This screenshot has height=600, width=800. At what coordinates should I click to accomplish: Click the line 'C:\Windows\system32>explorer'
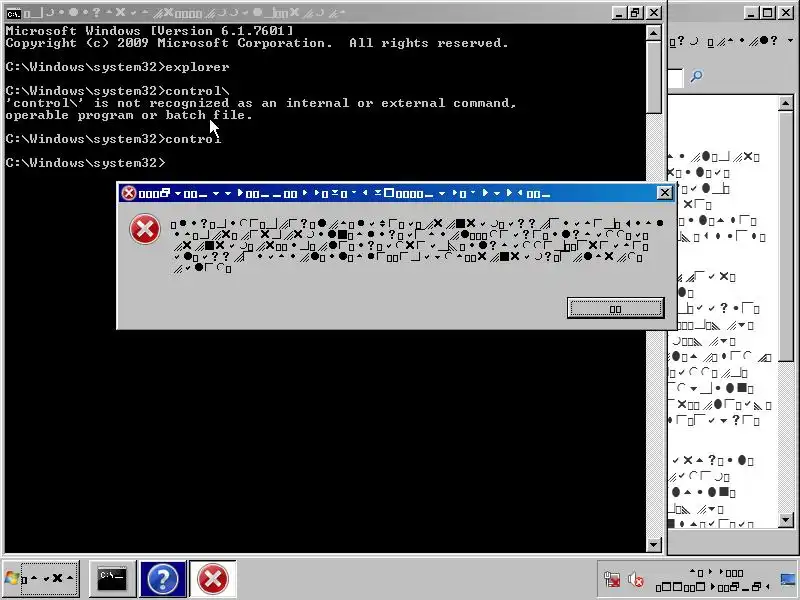point(117,67)
